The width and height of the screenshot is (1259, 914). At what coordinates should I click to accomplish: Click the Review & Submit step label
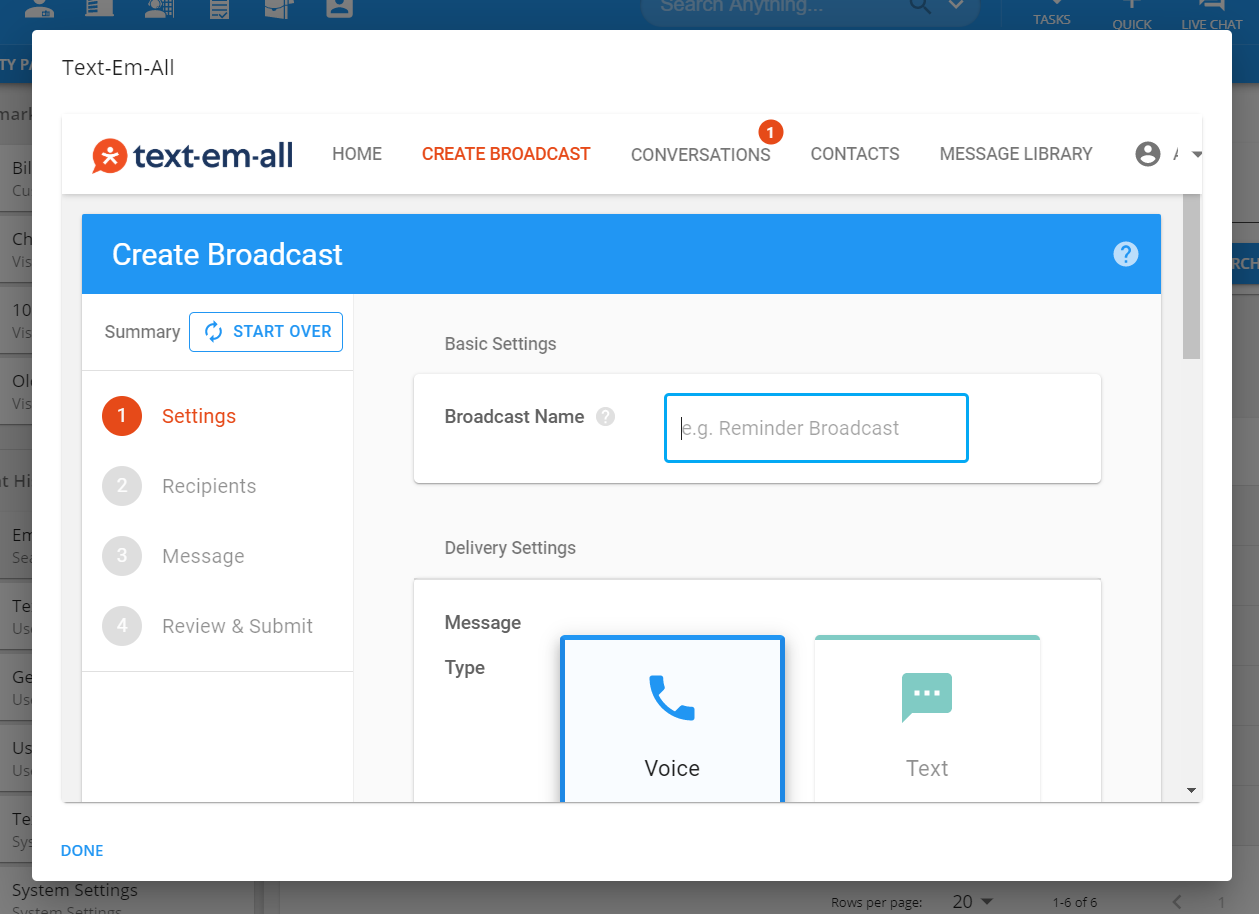[238, 626]
